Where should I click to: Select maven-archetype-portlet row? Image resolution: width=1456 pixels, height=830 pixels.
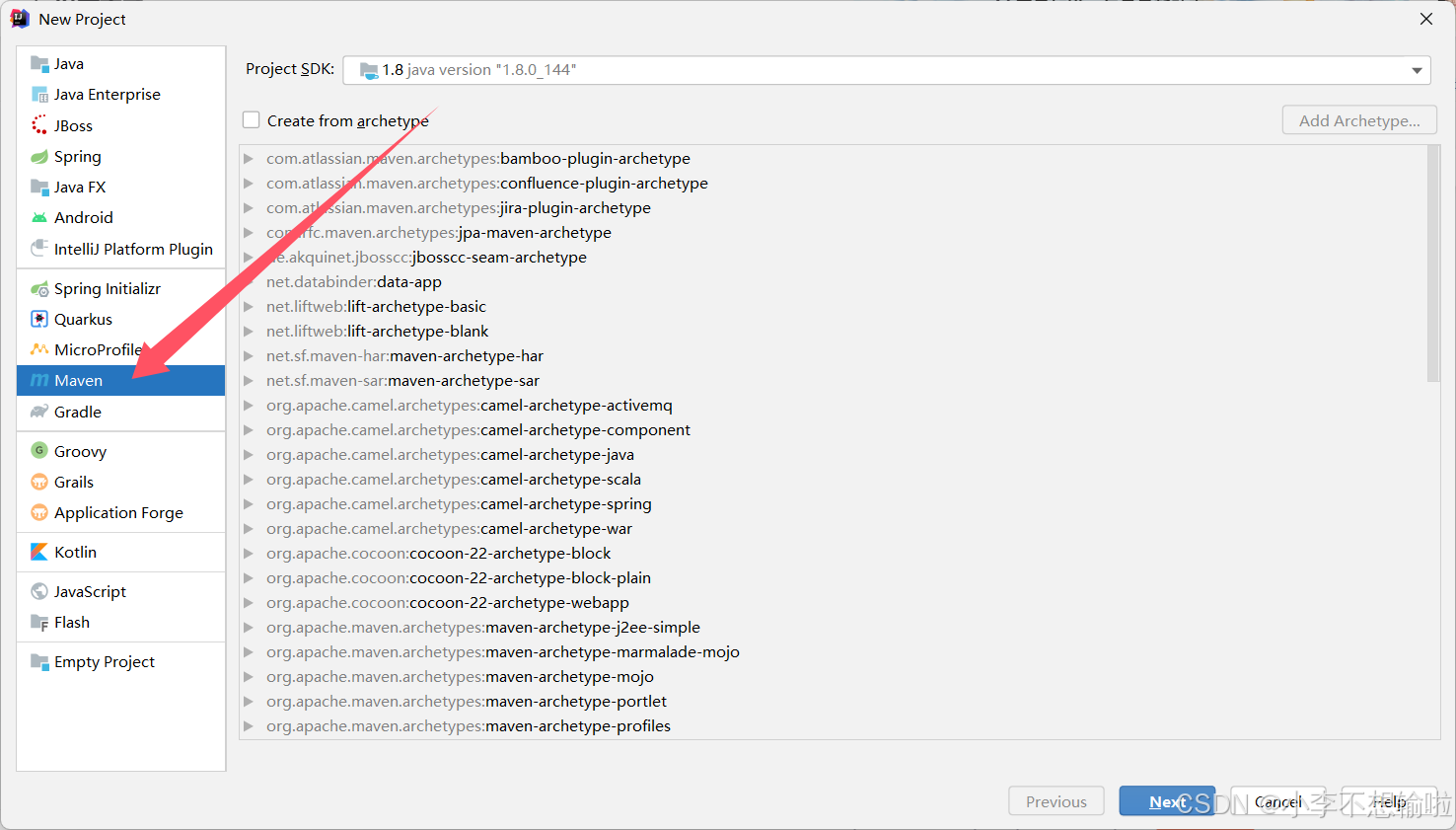[834, 701]
